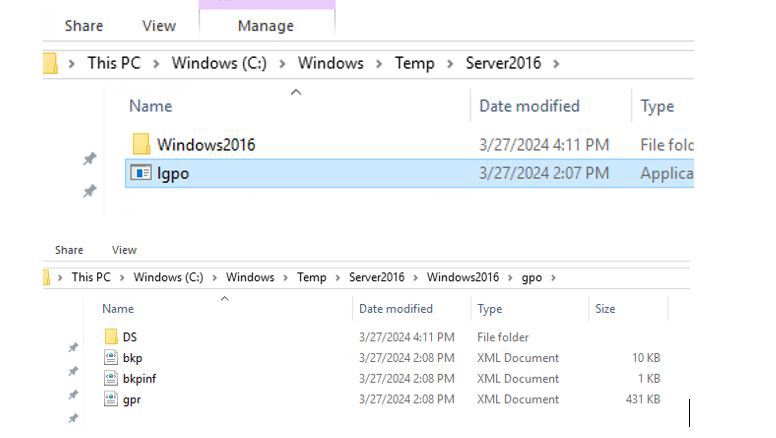Select Server2016 in the upper breadcrumb
776x438 pixels.
point(503,63)
